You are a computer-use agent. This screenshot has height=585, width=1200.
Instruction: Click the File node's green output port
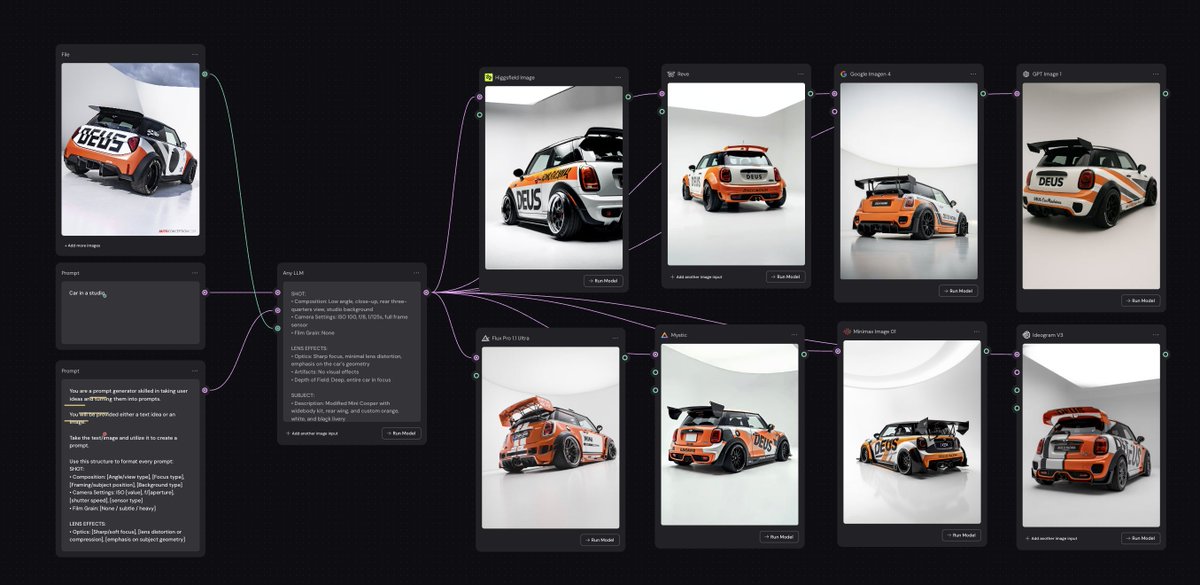click(x=205, y=73)
